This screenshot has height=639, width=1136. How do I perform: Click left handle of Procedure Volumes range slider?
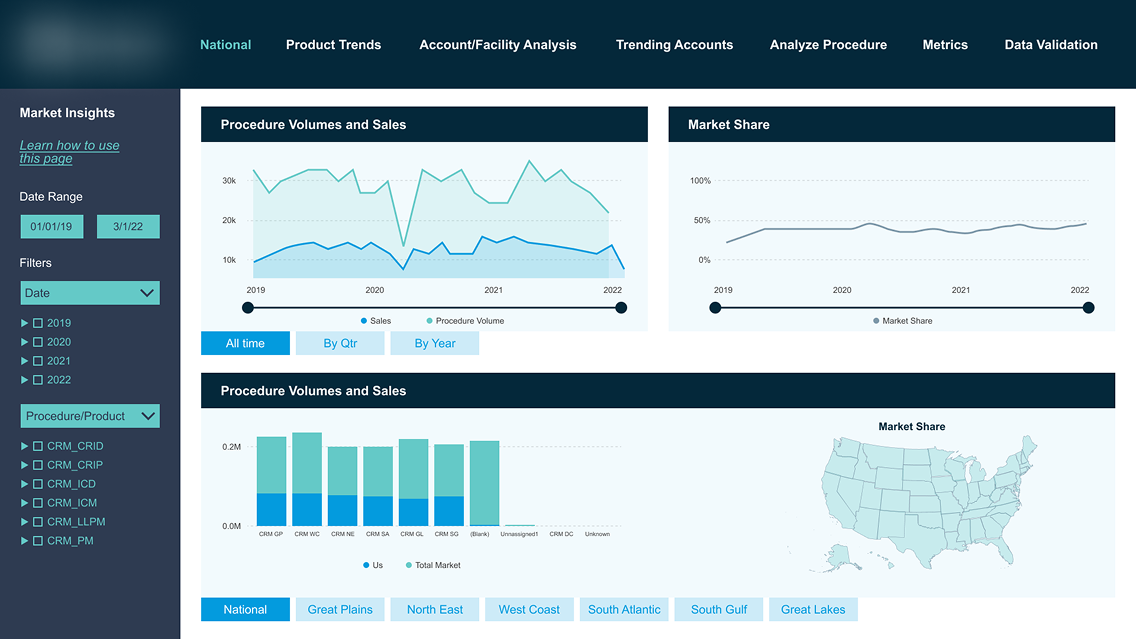pyautogui.click(x=248, y=308)
